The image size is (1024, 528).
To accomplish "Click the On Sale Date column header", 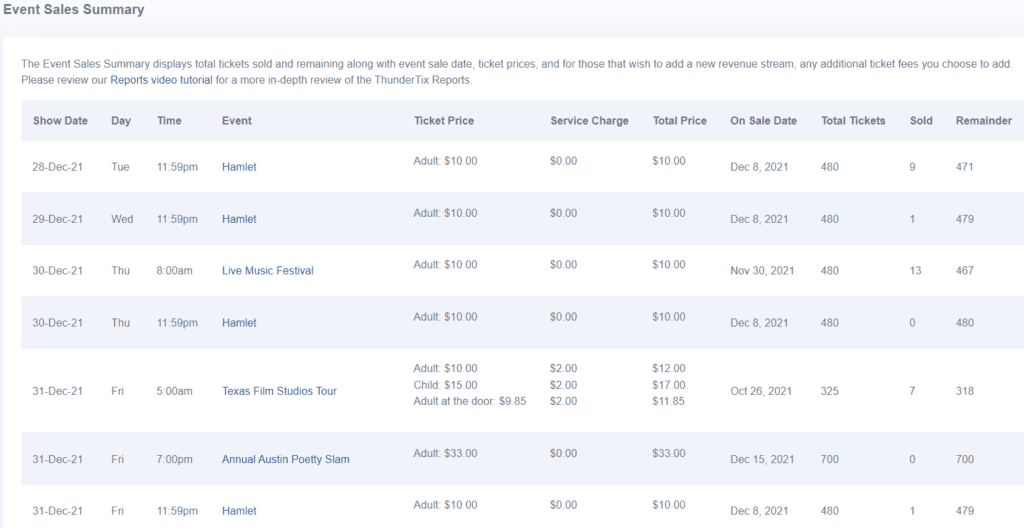I will [x=763, y=121].
